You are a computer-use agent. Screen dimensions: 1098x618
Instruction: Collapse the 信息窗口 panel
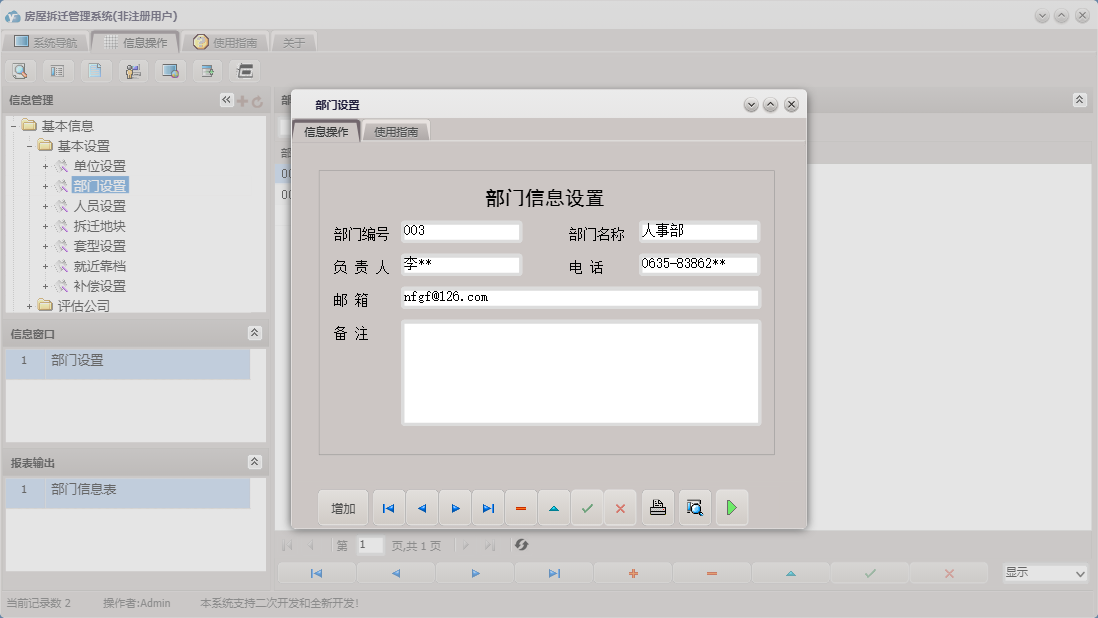point(256,333)
